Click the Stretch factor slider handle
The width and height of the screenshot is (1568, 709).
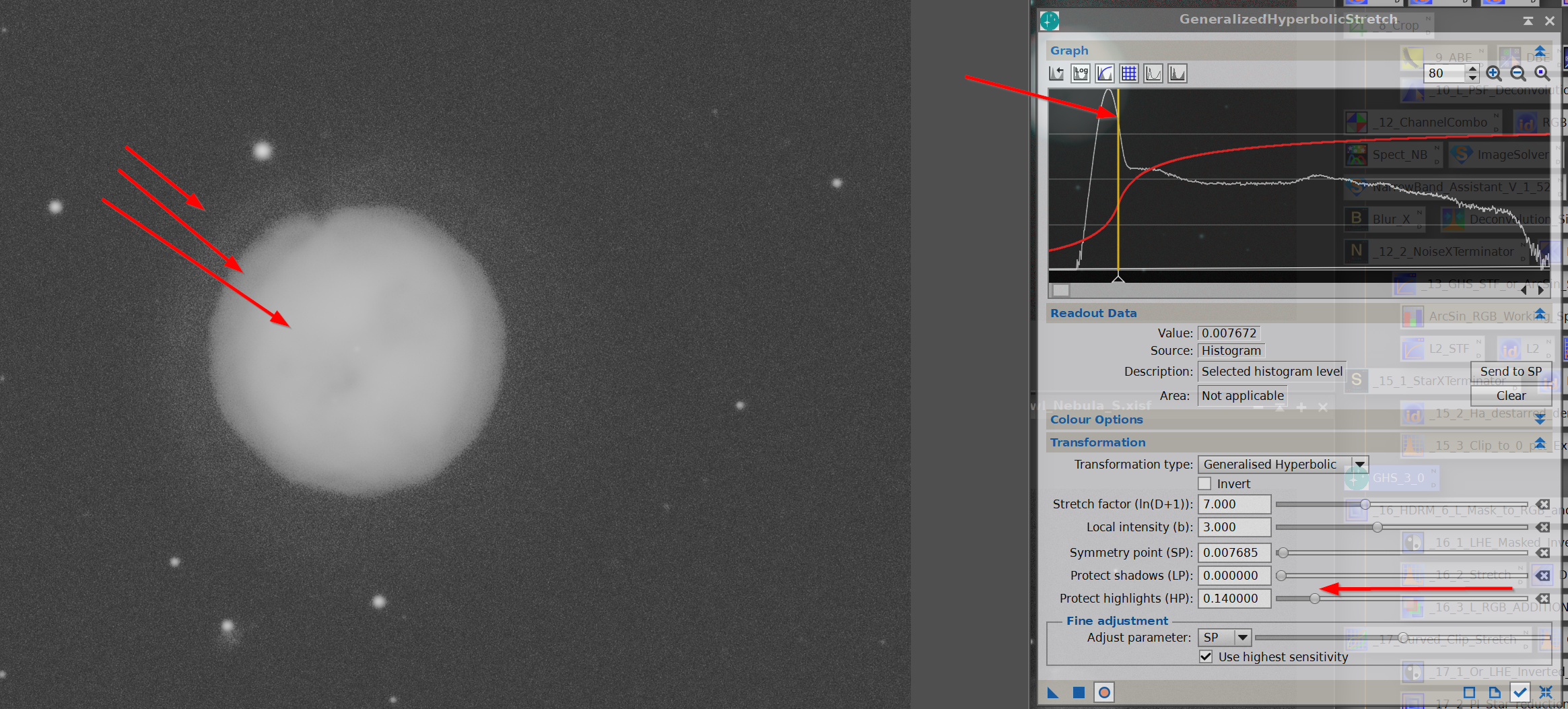pos(1365,504)
